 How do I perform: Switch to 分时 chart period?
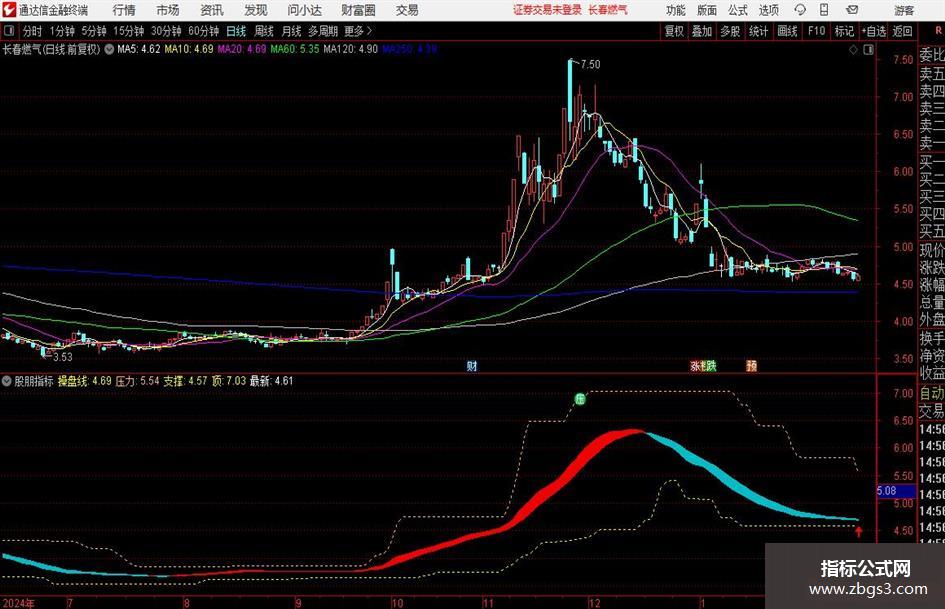coord(33,31)
